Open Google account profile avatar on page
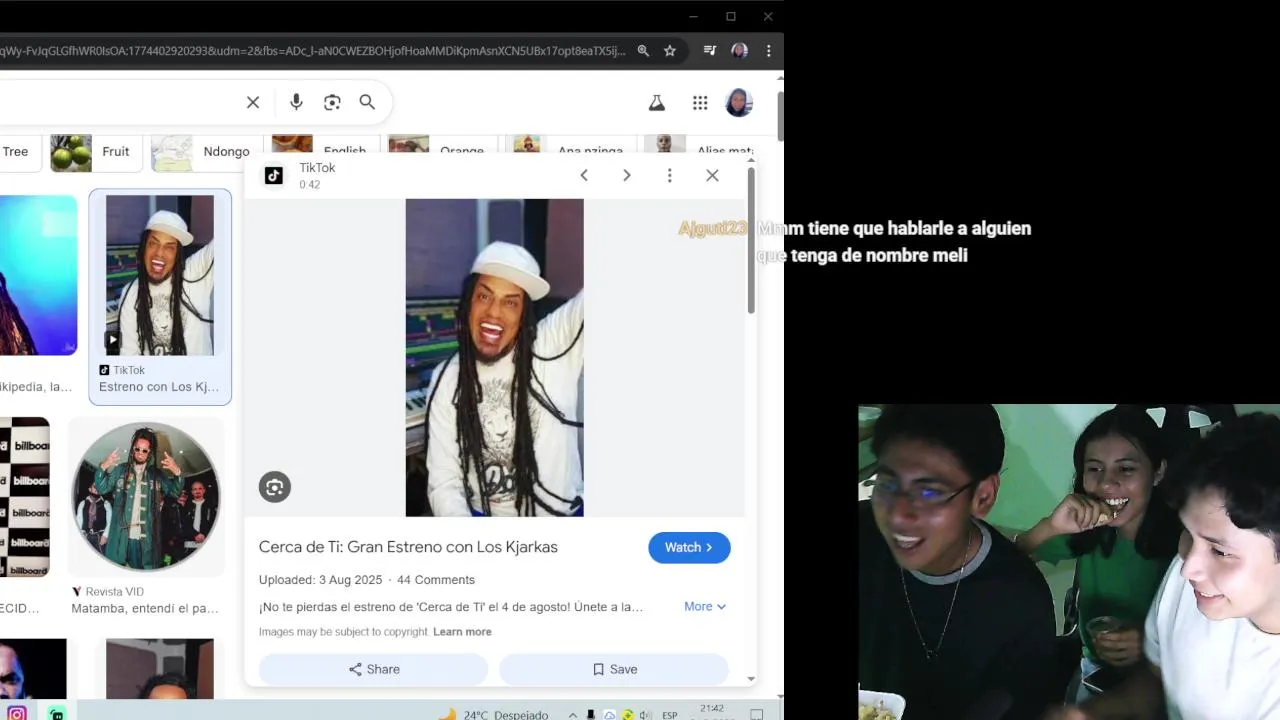The image size is (1280, 720). click(x=739, y=103)
